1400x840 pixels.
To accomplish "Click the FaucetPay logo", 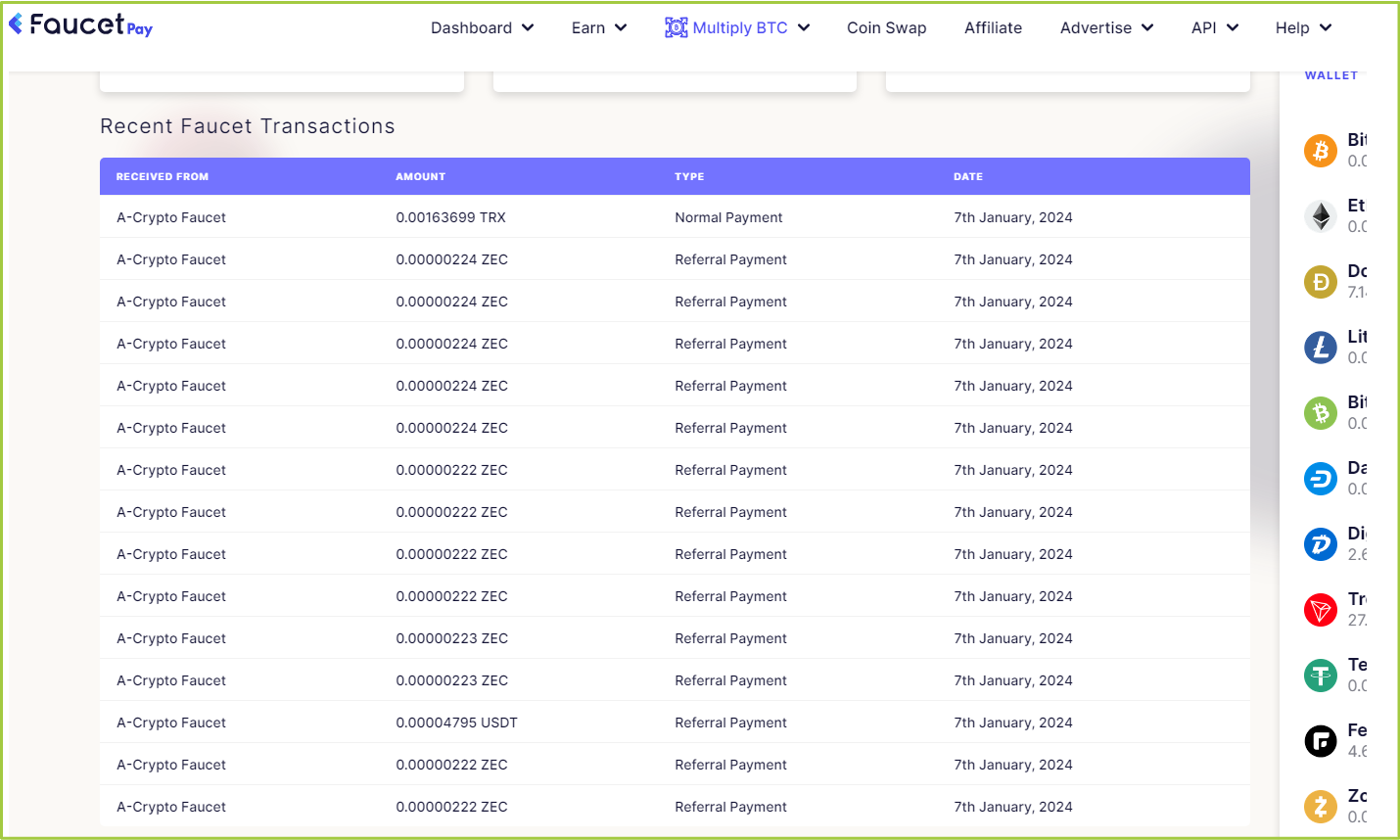I will point(81,24).
